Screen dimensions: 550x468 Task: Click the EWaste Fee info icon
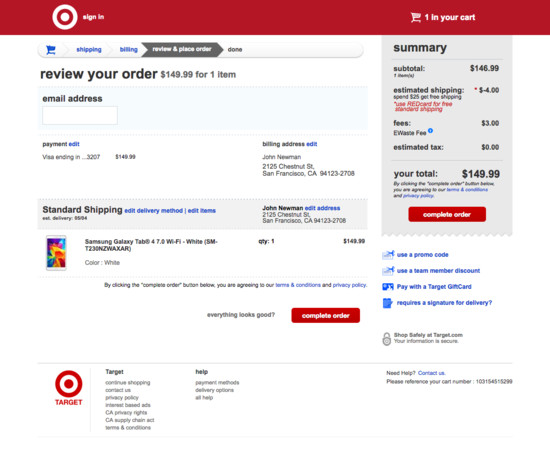430,131
